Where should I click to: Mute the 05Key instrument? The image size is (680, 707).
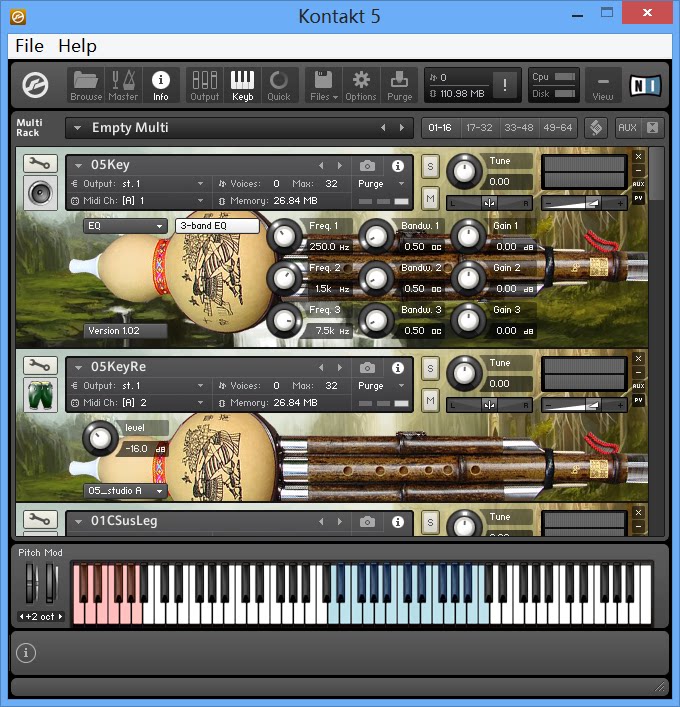pos(430,198)
